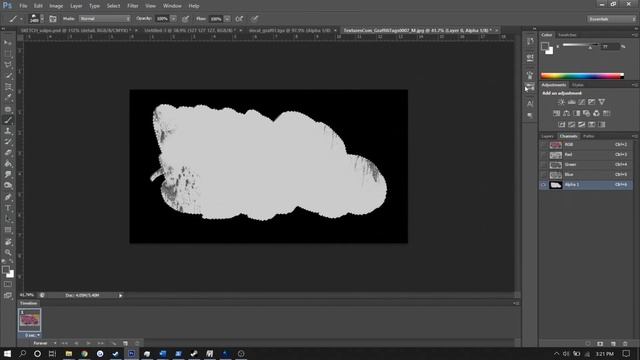Select the Horizontal Type tool
This screenshot has width=640, height=360.
pyautogui.click(x=8, y=208)
